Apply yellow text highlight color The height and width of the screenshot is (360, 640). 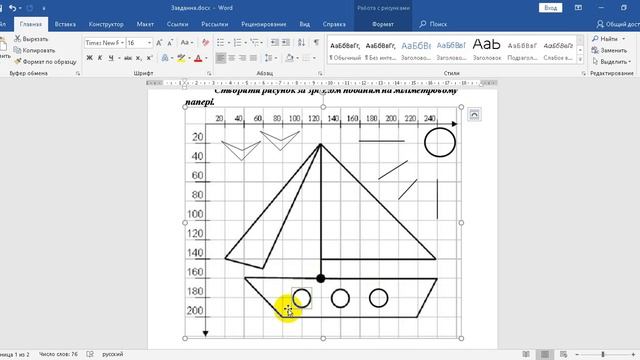[x=182, y=58]
